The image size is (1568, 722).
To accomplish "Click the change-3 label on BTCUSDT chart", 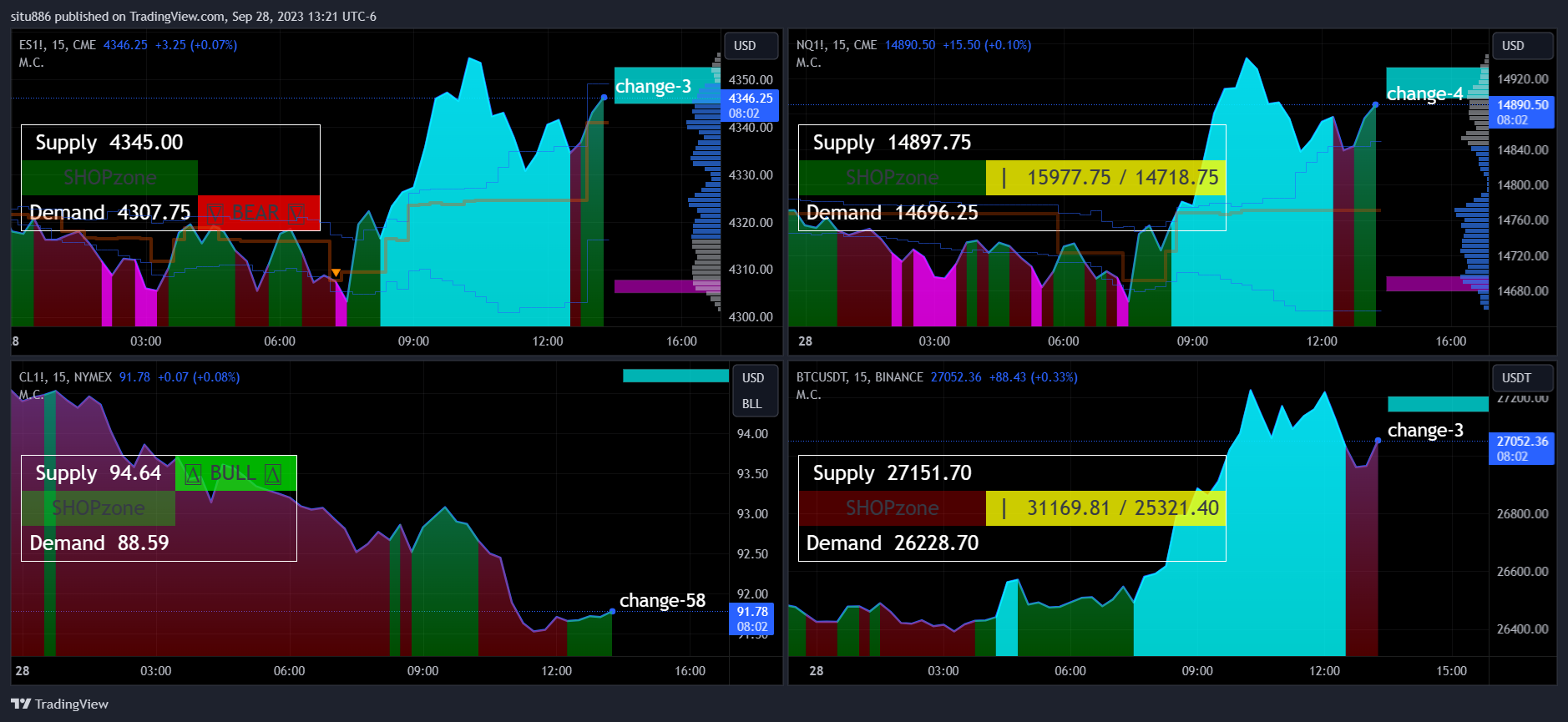I will 1425,430.
